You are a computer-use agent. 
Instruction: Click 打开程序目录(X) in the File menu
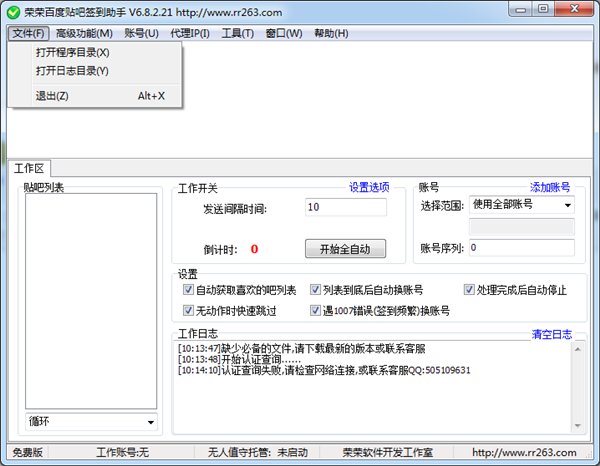pyautogui.click(x=73, y=52)
